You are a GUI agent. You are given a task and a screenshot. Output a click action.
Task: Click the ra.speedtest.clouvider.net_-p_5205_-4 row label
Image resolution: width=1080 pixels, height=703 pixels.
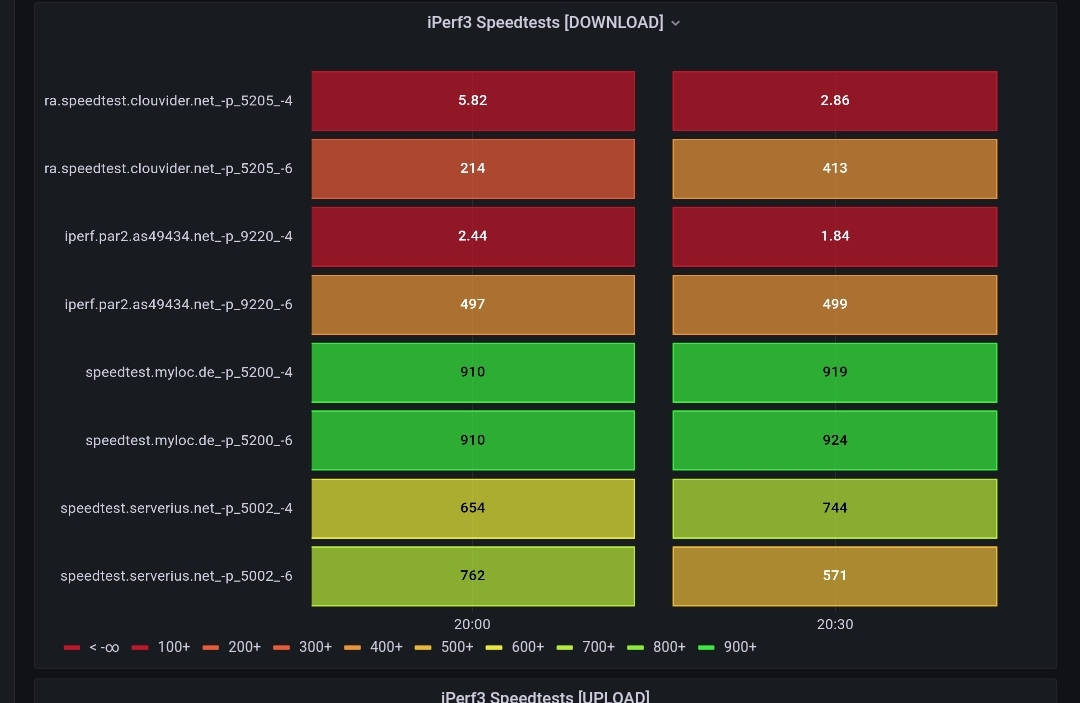(168, 101)
